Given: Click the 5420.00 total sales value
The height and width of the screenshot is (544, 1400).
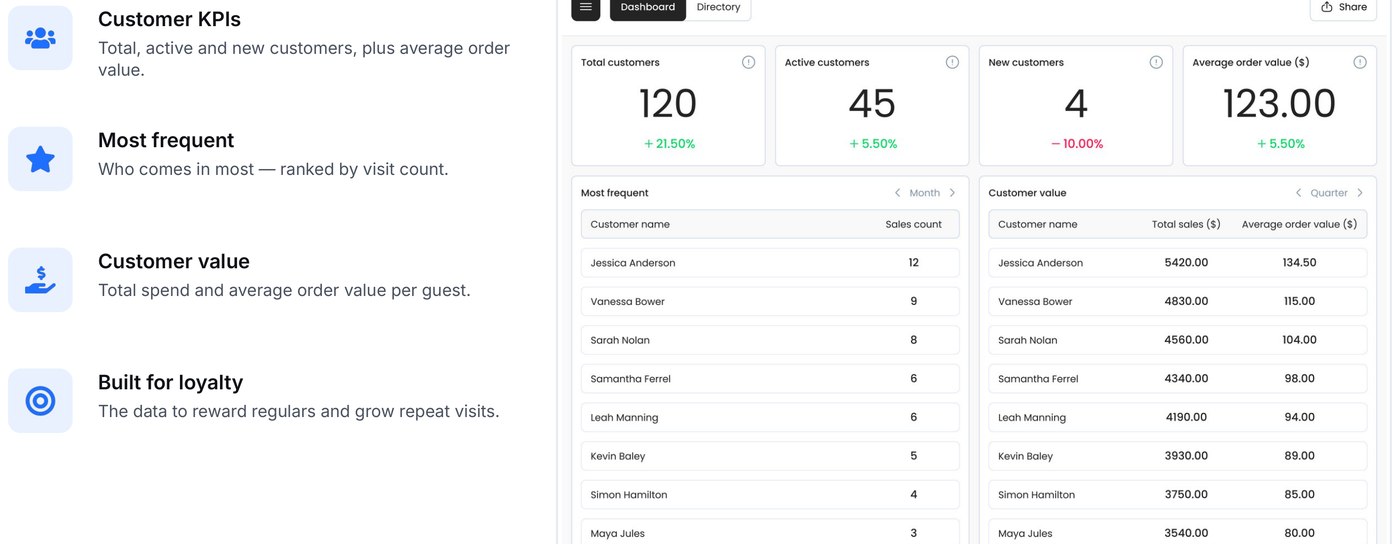Looking at the screenshot, I should click(1186, 263).
